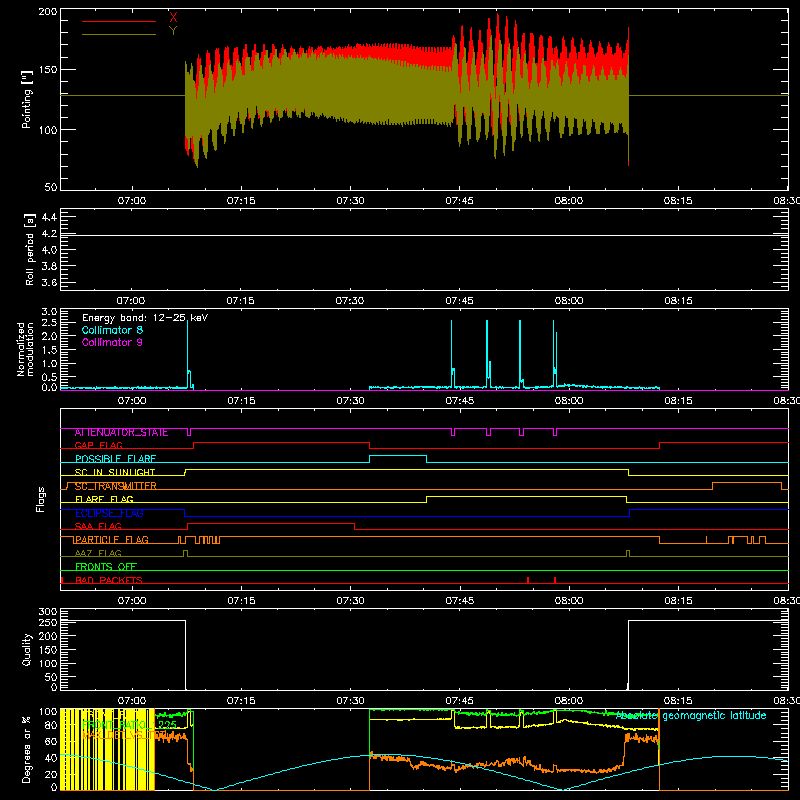
Task: Click the SC_IN_SUNLIGHT label
Action: click(x=115, y=472)
